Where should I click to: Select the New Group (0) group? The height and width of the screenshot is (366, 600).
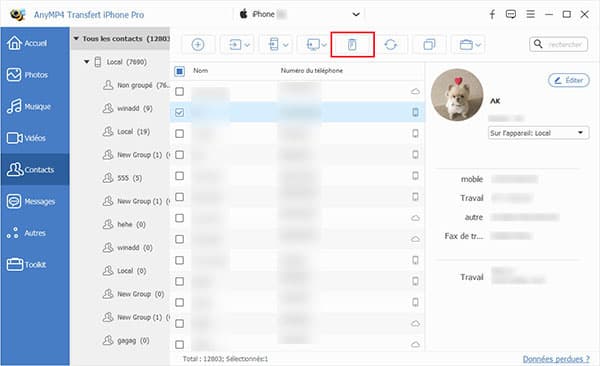(134, 294)
